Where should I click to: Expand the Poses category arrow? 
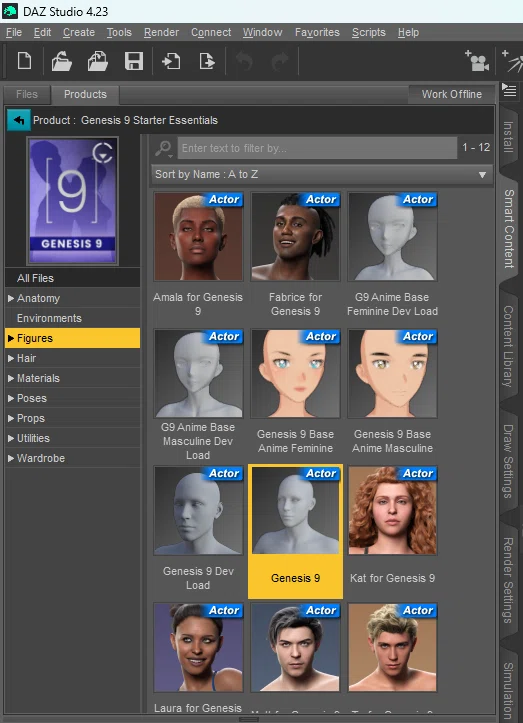pyautogui.click(x=11, y=398)
